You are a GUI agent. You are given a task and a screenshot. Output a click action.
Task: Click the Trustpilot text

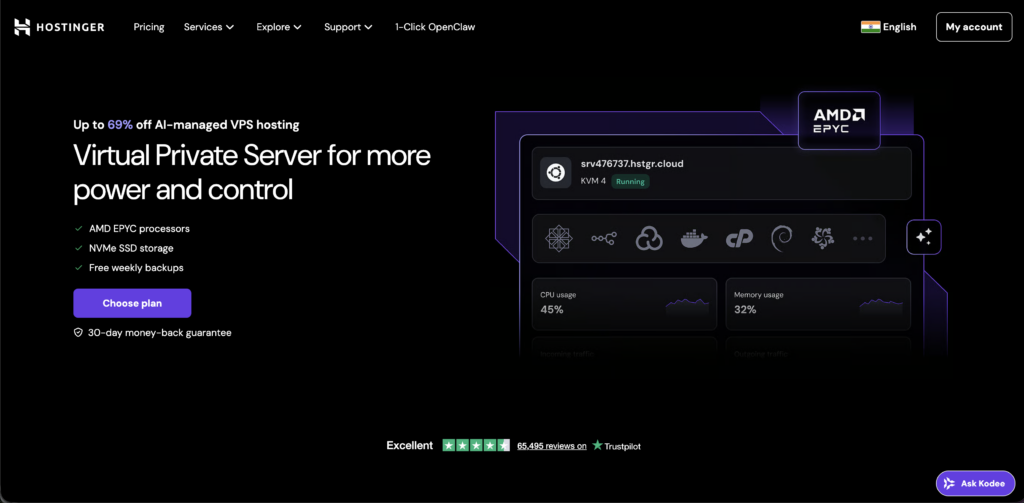(622, 446)
